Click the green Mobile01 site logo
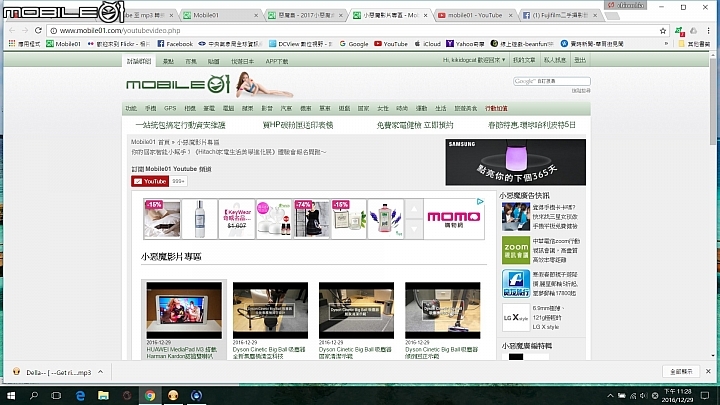Screen dimensions: 720x405 [178, 84]
